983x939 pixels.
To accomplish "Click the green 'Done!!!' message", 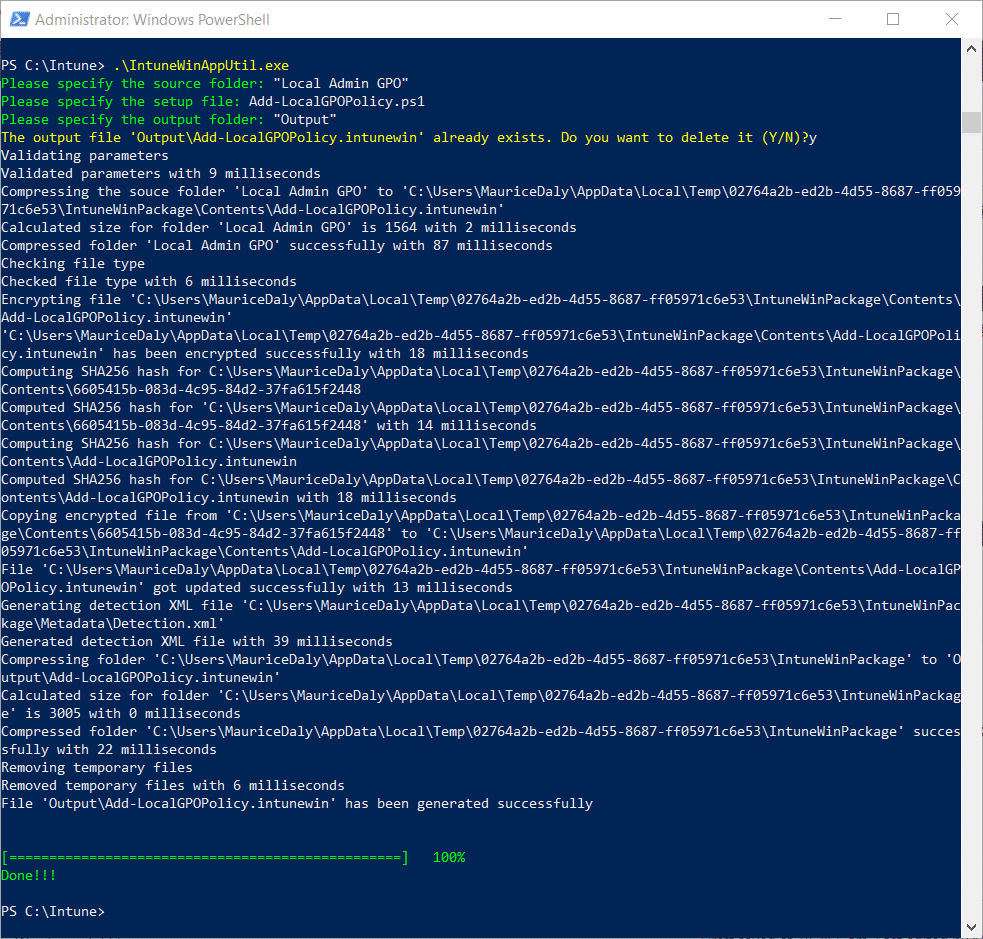I will click(28, 876).
